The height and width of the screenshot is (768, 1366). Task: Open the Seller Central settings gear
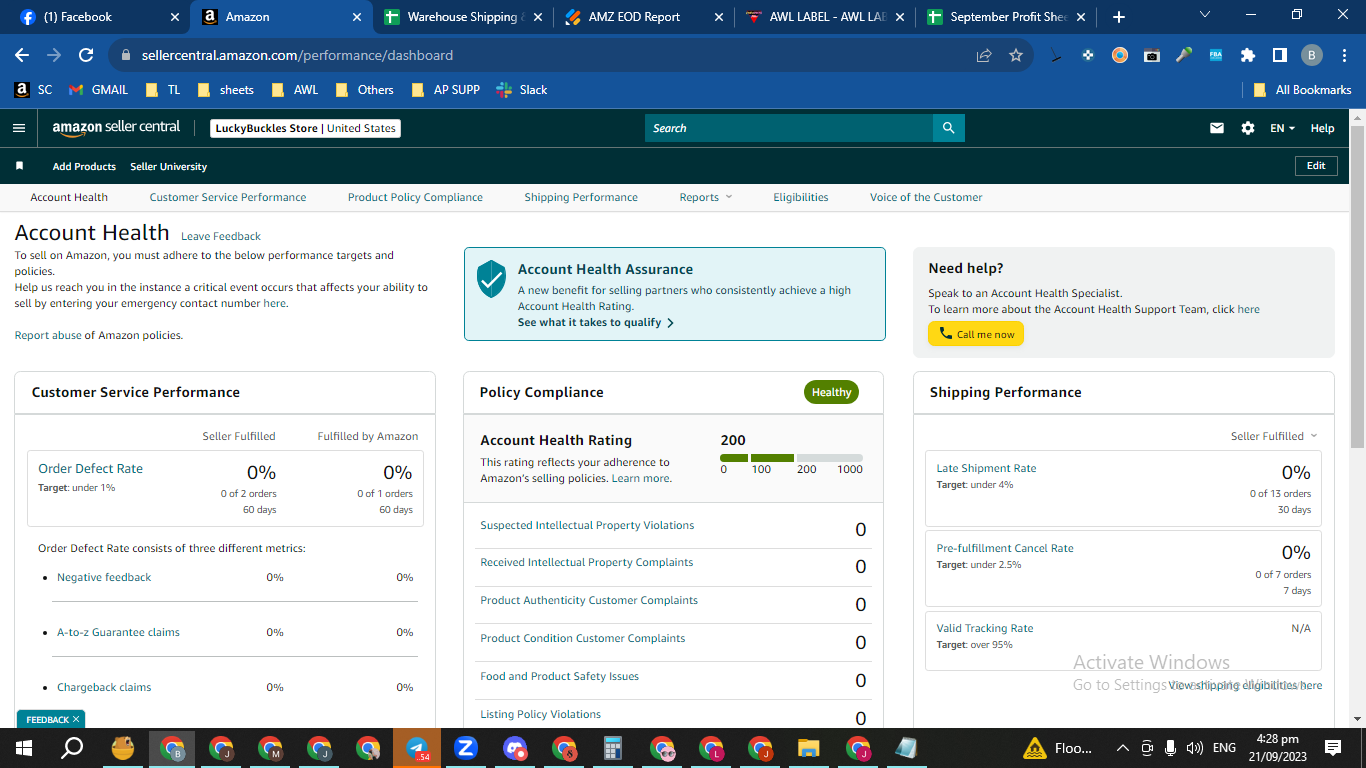[1247, 128]
